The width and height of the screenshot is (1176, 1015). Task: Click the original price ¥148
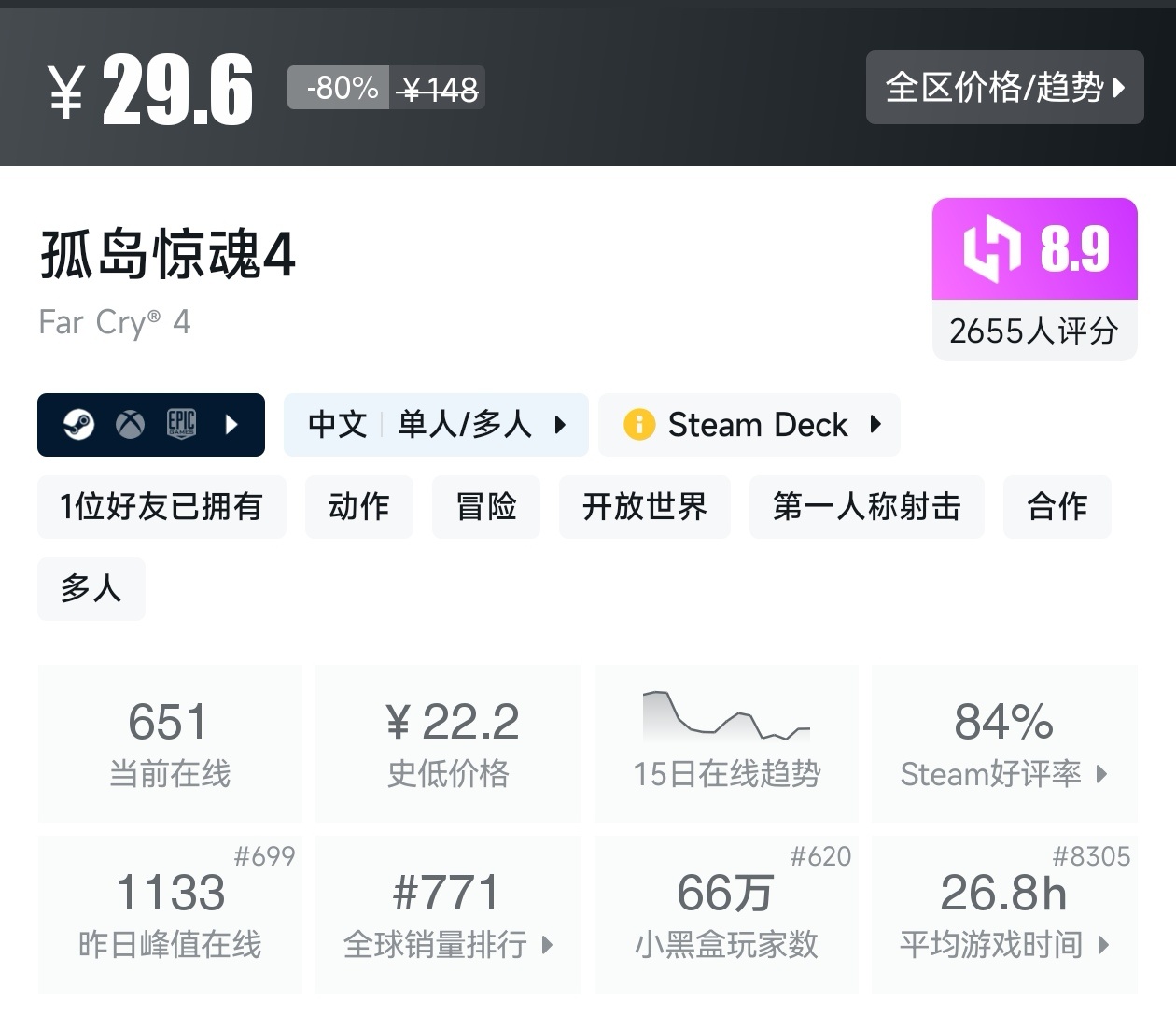tap(438, 89)
